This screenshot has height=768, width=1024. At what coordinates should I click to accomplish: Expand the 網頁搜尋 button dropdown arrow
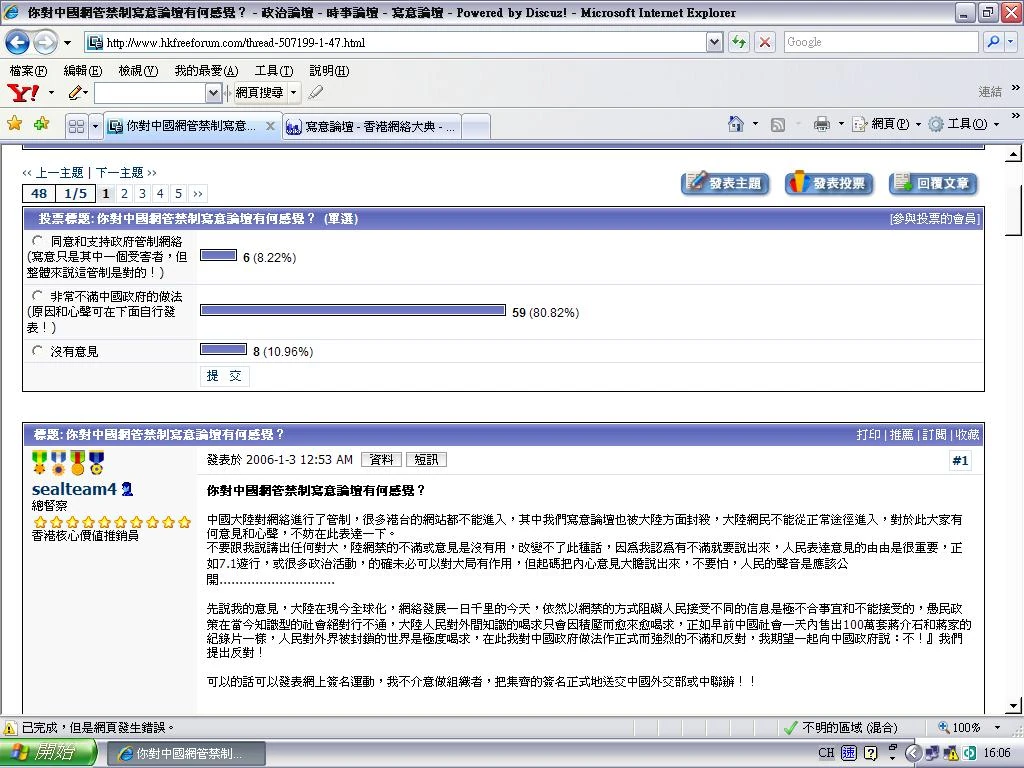294,93
